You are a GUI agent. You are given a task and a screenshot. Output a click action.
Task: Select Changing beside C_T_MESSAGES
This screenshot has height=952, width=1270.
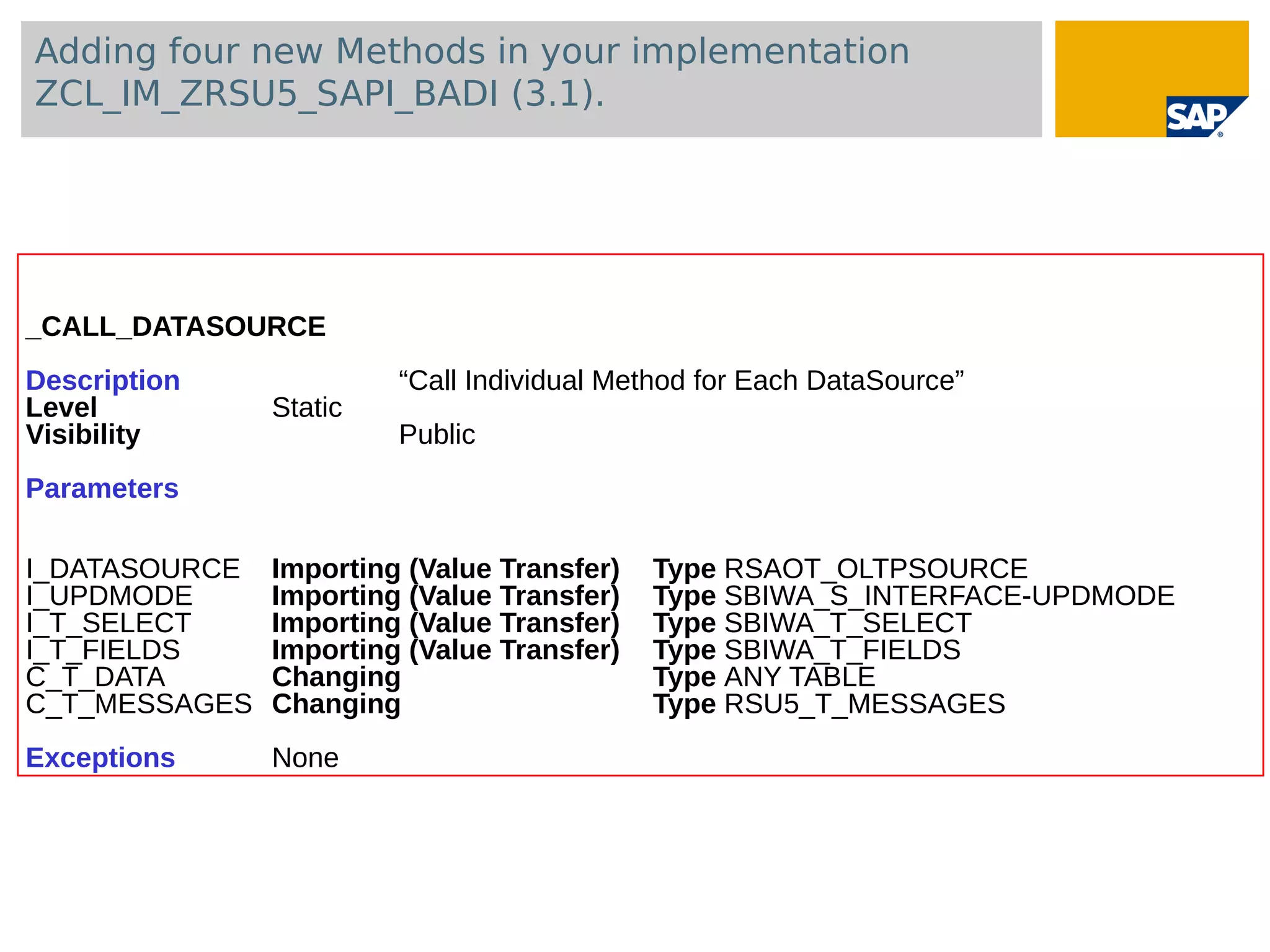click(x=337, y=705)
